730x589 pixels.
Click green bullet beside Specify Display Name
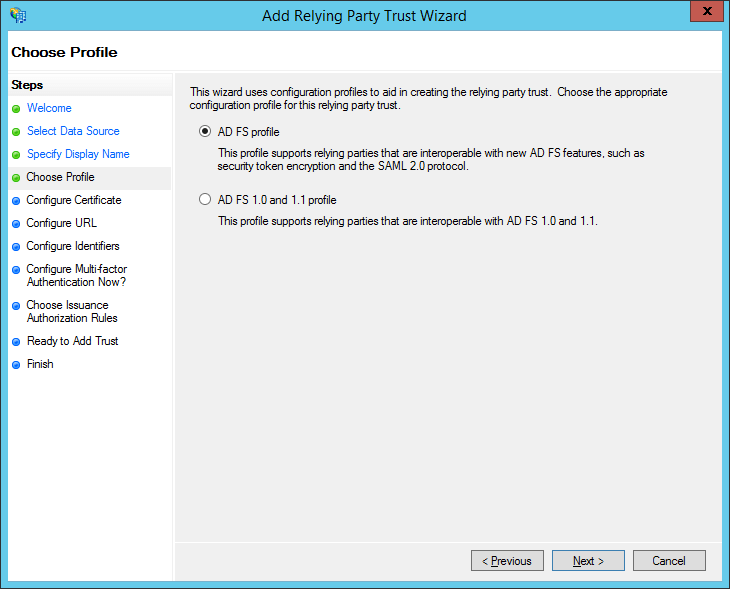tap(16, 155)
